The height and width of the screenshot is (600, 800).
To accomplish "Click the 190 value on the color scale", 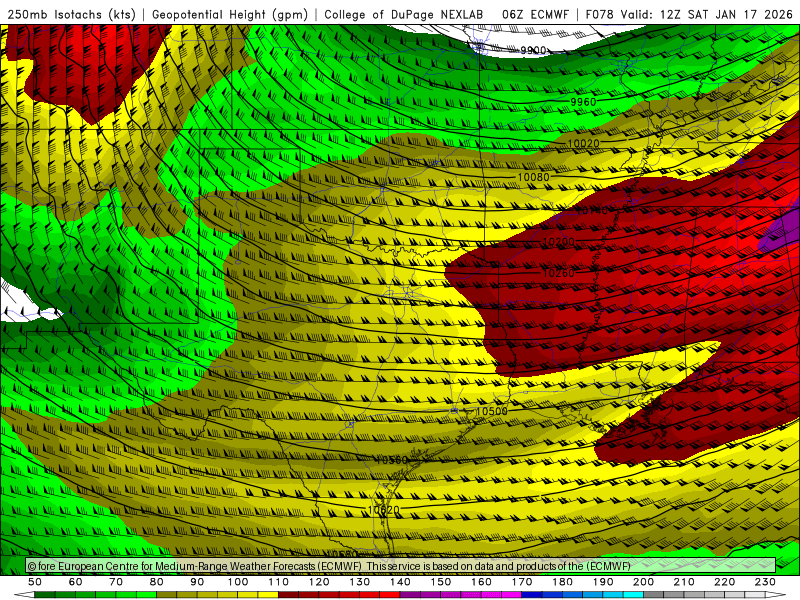I will pyautogui.click(x=603, y=582).
